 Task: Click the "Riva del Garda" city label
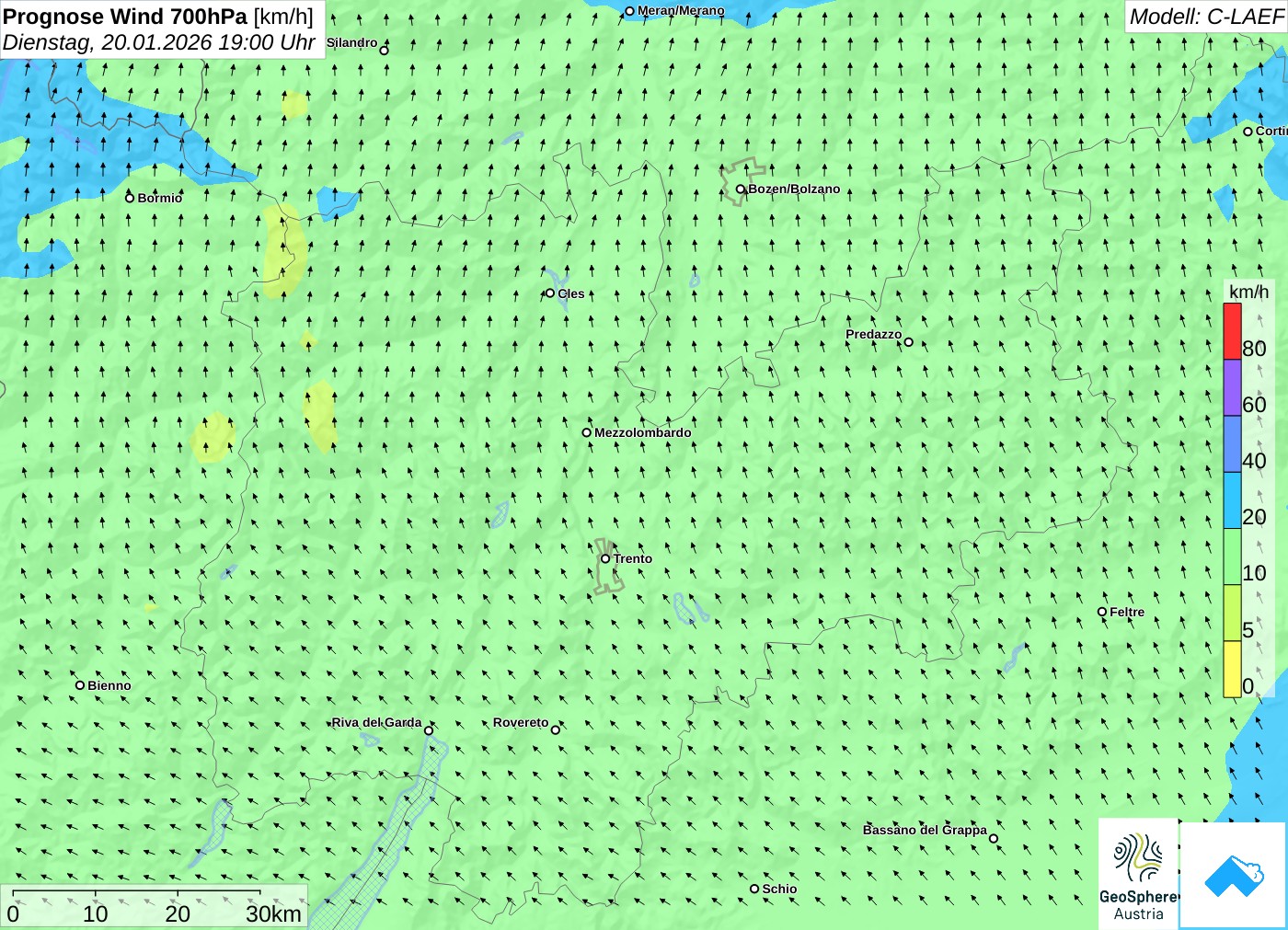click(377, 723)
